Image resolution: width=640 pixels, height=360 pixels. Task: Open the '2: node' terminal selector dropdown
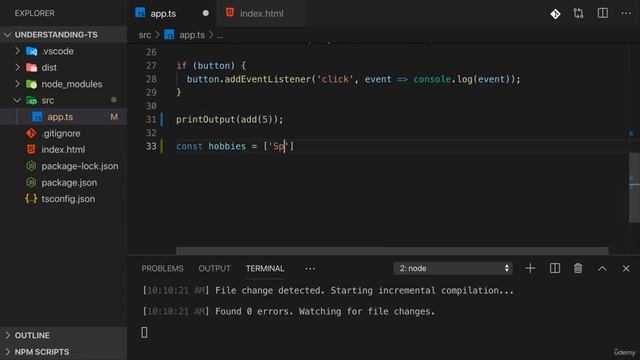(x=453, y=268)
